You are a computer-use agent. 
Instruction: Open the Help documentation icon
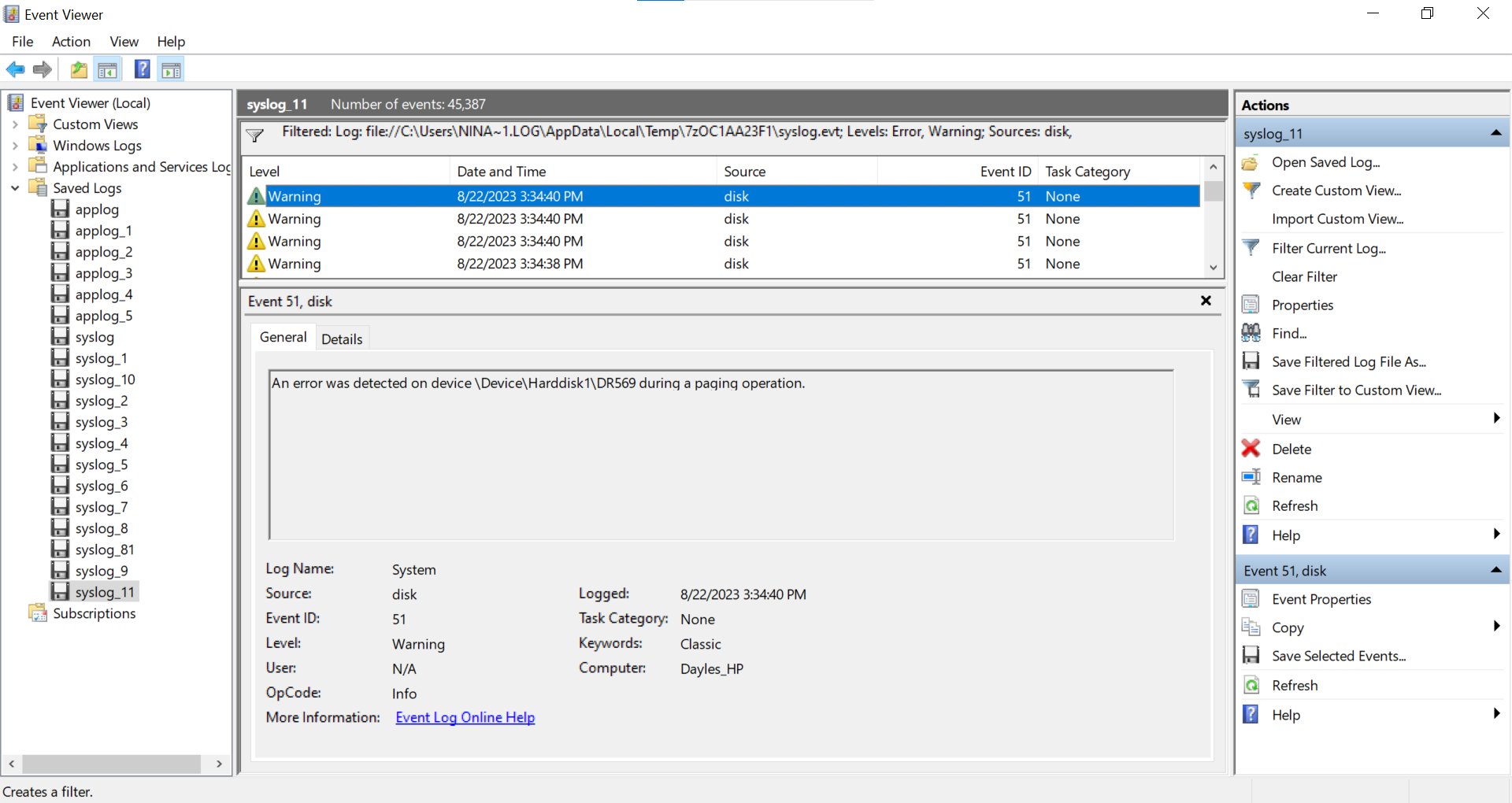pos(142,69)
